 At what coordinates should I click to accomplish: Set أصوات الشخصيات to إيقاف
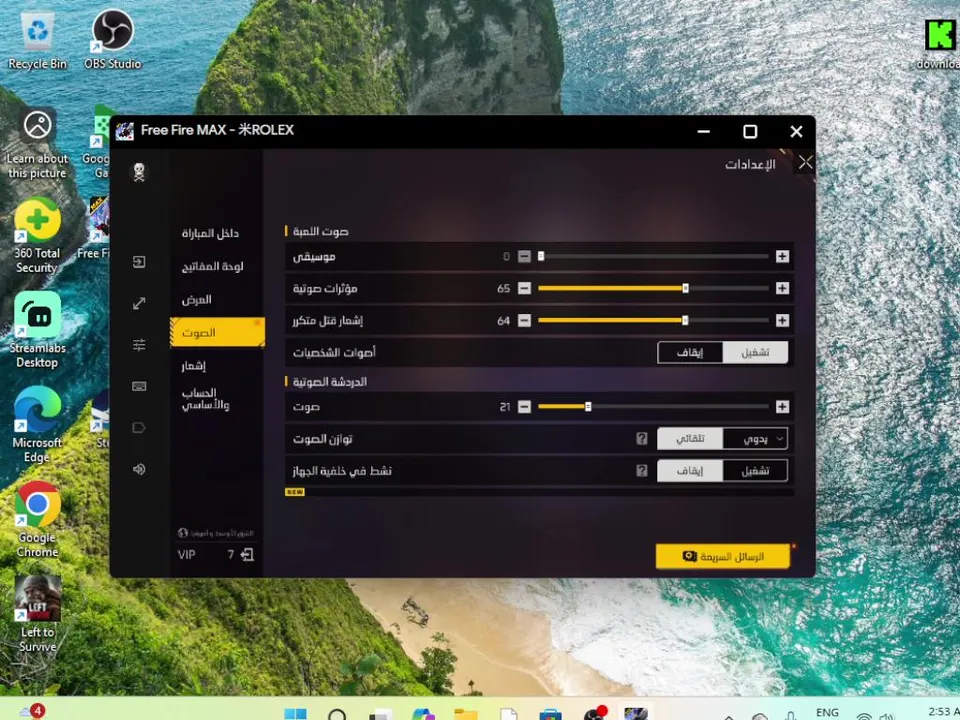[690, 353]
